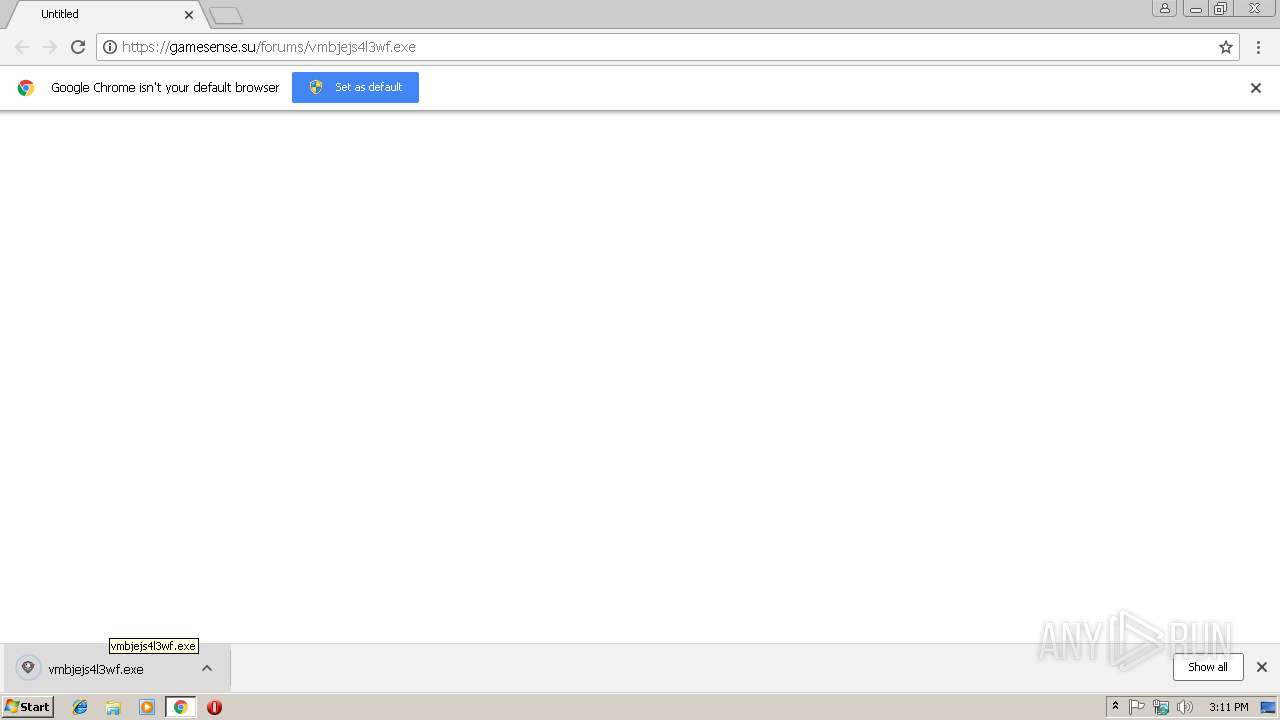Click the network tray icon
1280x720 pixels.
[1161, 707]
